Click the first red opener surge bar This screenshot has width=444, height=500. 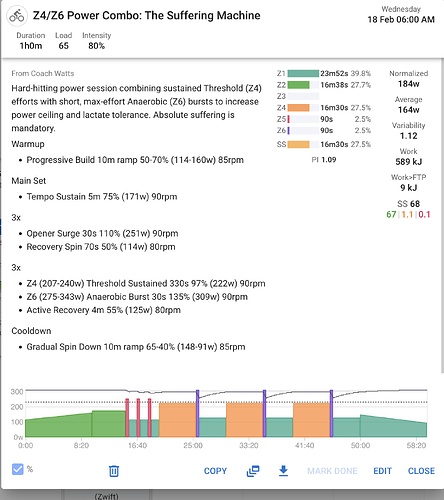click(x=127, y=418)
